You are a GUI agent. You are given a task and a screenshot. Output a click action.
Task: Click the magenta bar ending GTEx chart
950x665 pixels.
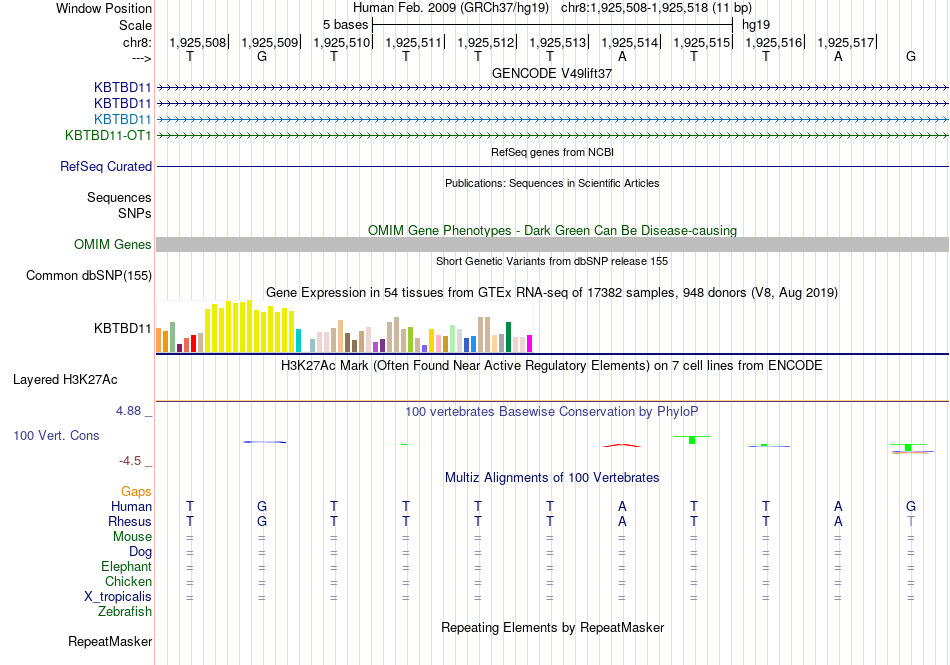pos(530,343)
